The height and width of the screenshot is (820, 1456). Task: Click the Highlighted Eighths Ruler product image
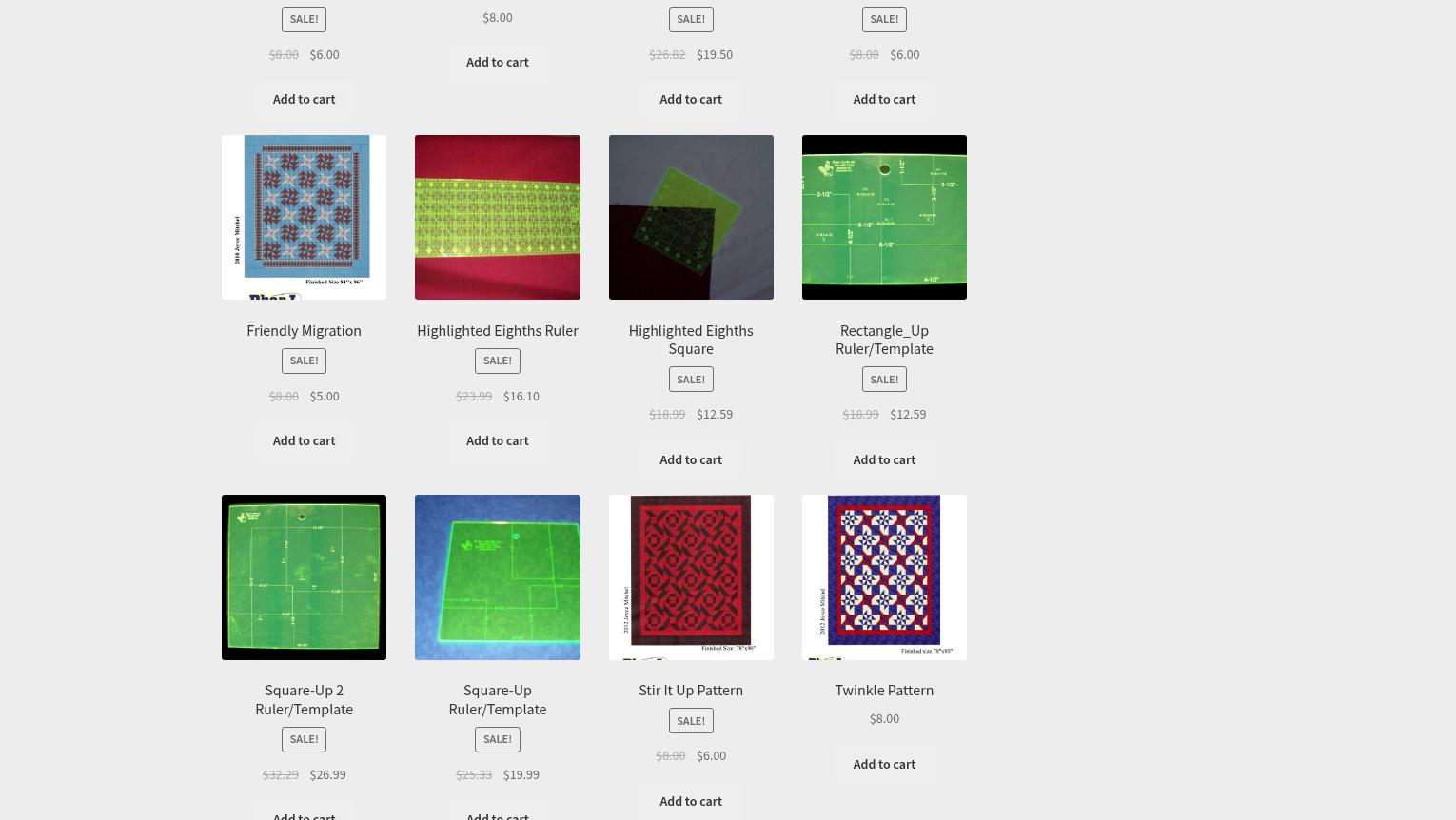(497, 217)
